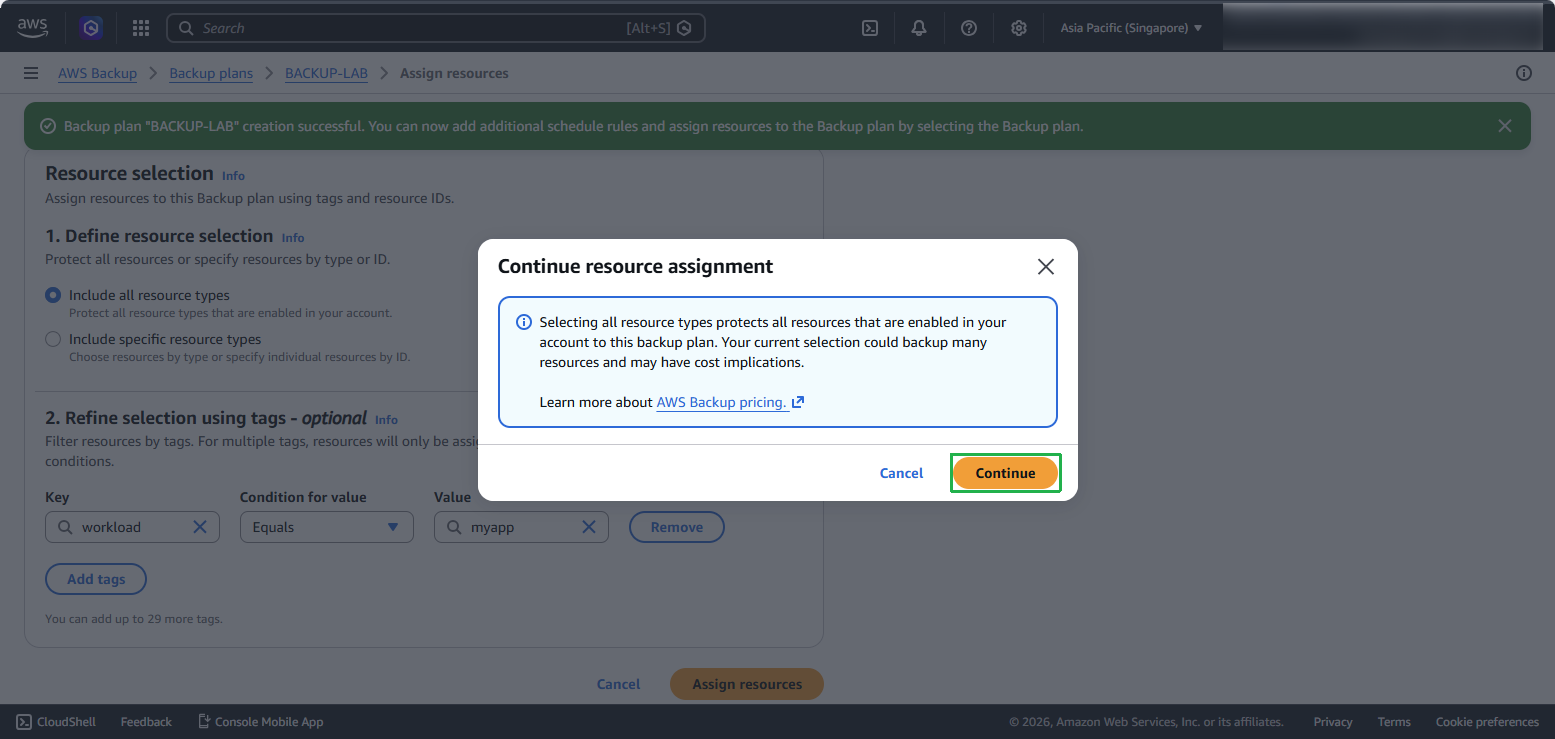
Task: Click the Add tags button
Action: (96, 579)
